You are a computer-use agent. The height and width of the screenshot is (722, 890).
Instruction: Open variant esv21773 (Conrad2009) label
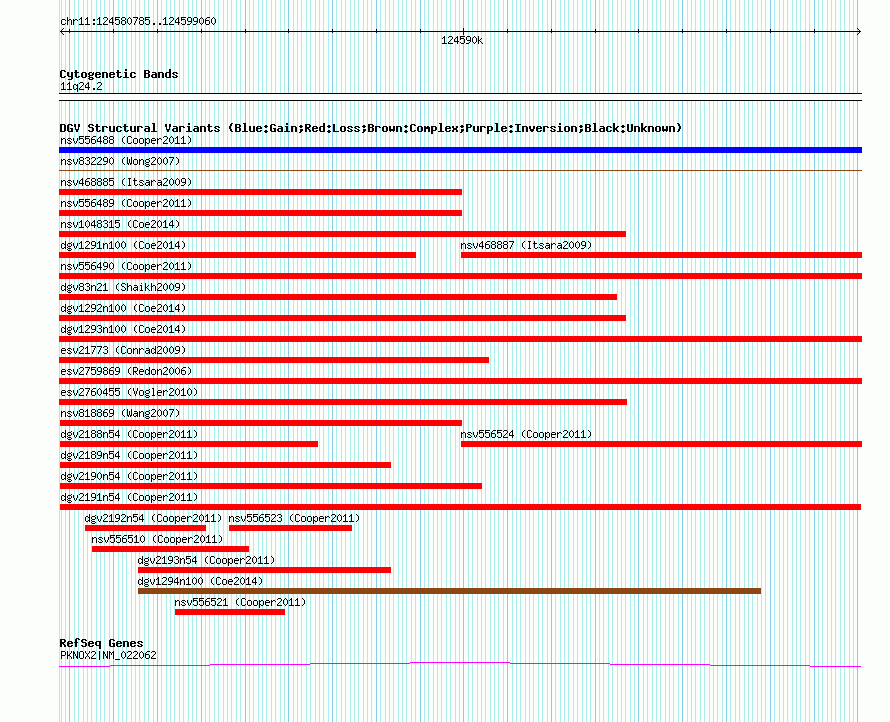click(x=123, y=350)
